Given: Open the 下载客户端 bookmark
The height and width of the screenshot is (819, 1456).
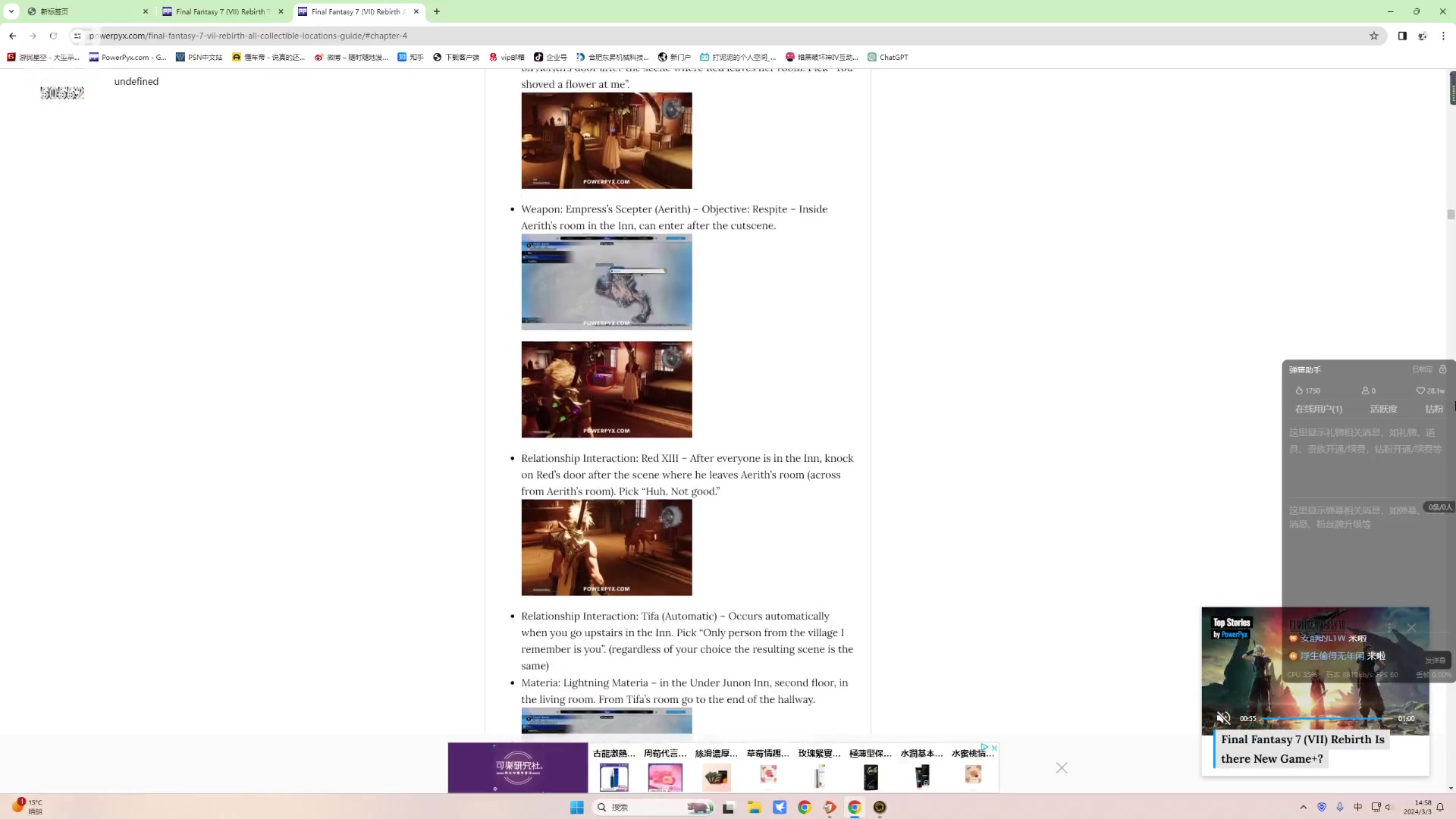Looking at the screenshot, I should point(456,57).
